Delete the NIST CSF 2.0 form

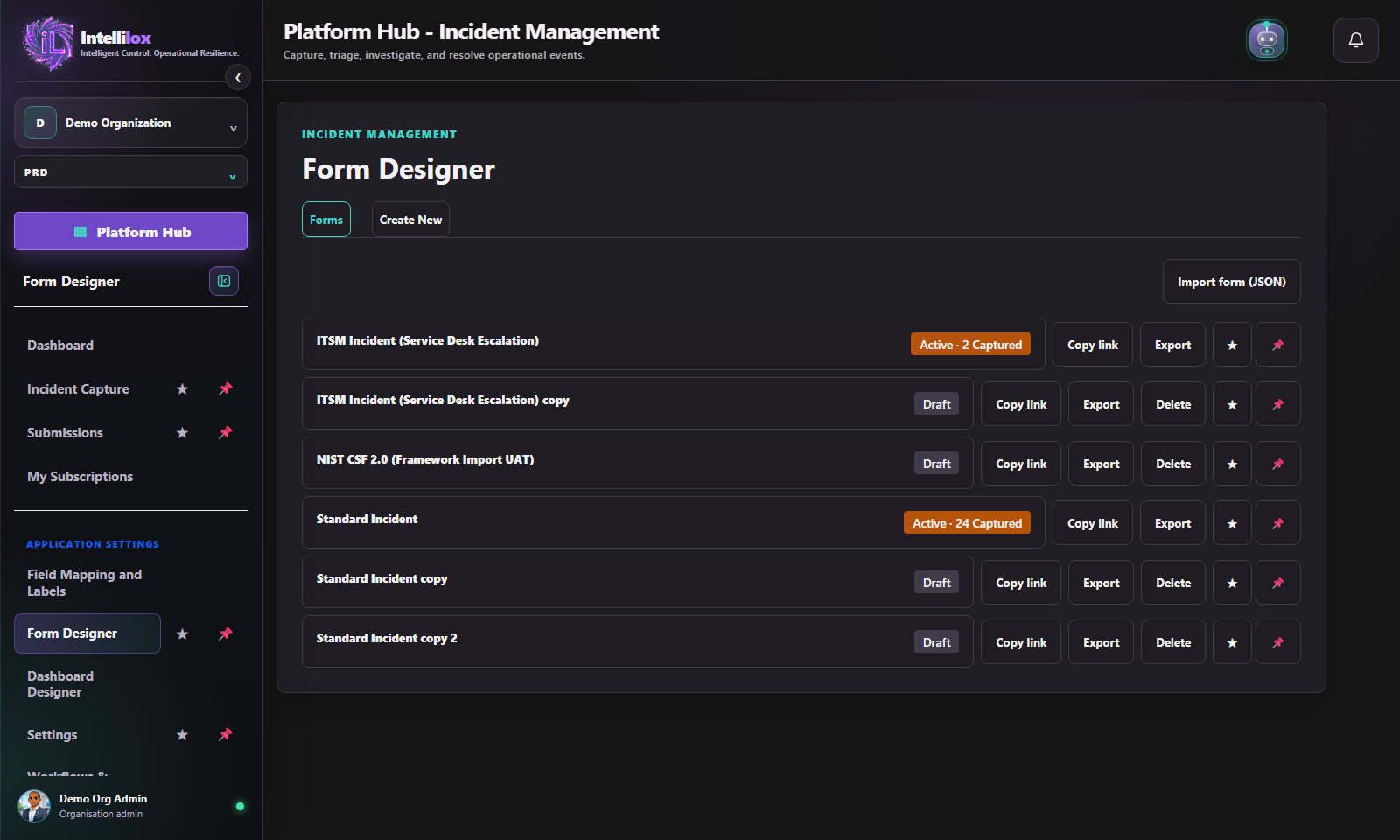(x=1173, y=464)
